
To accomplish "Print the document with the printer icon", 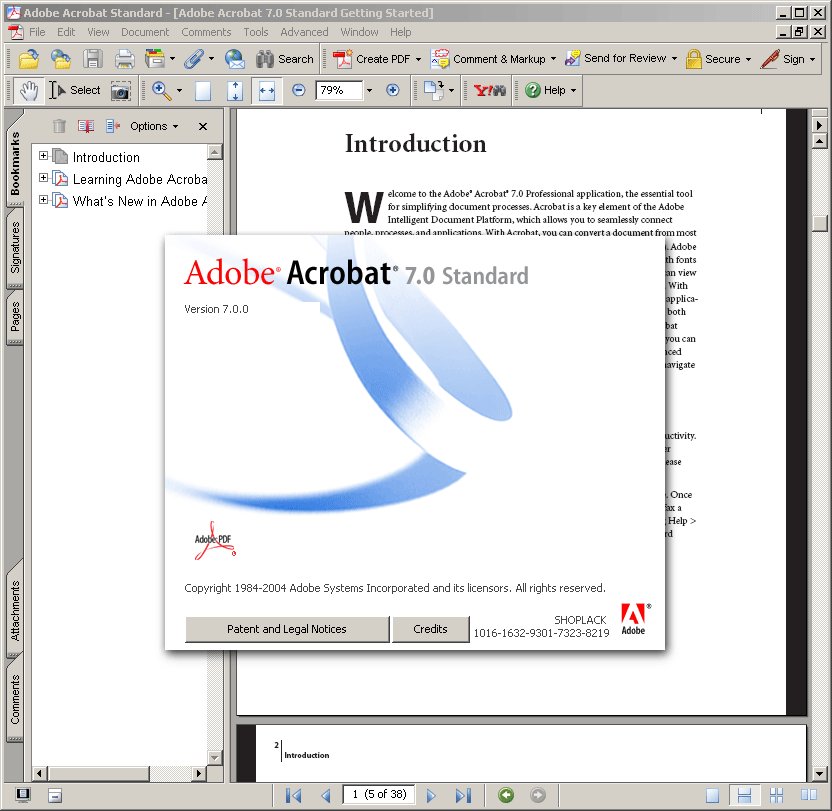I will (x=125, y=59).
